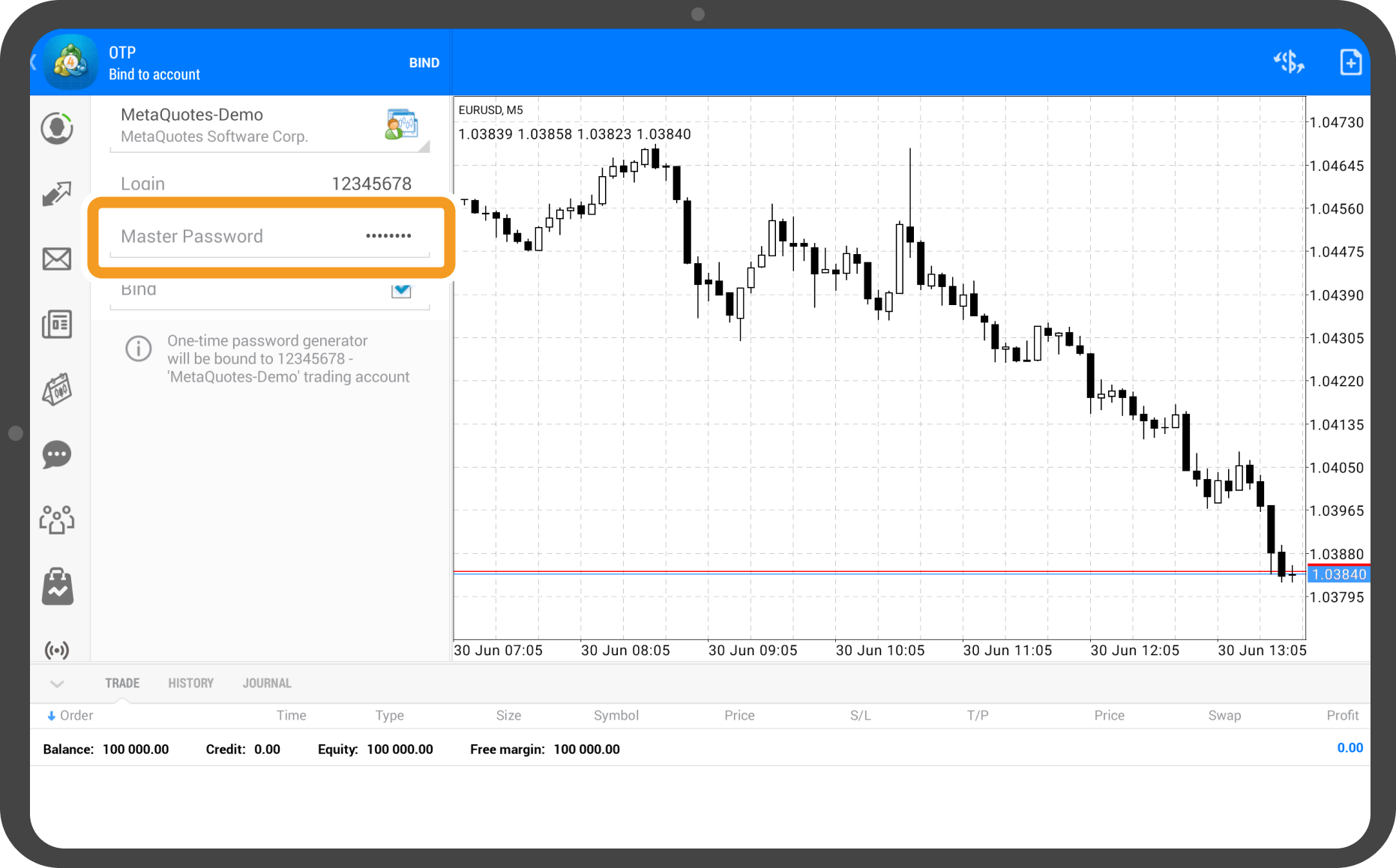Go back using the header back arrow
1396x868 pixels.
34,62
